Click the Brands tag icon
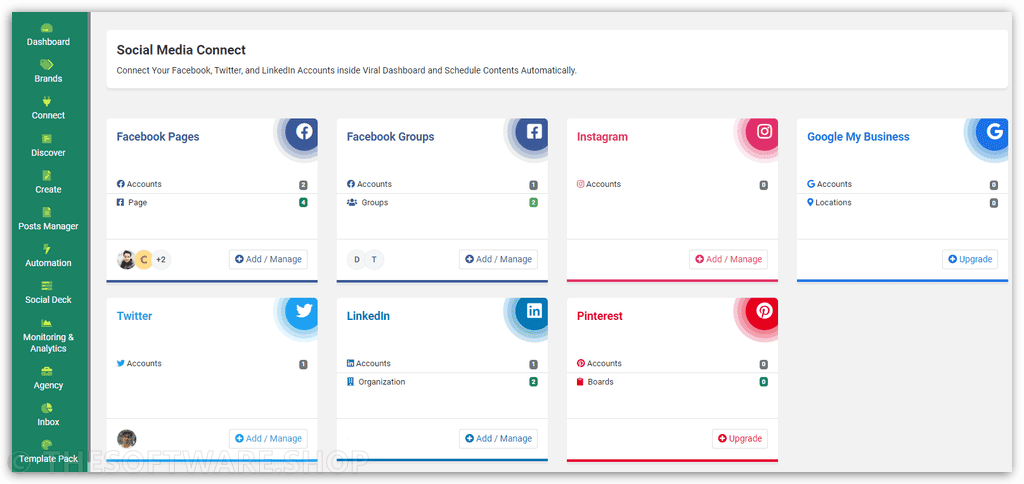Viewport: 1024px width, 484px height. (x=46, y=64)
